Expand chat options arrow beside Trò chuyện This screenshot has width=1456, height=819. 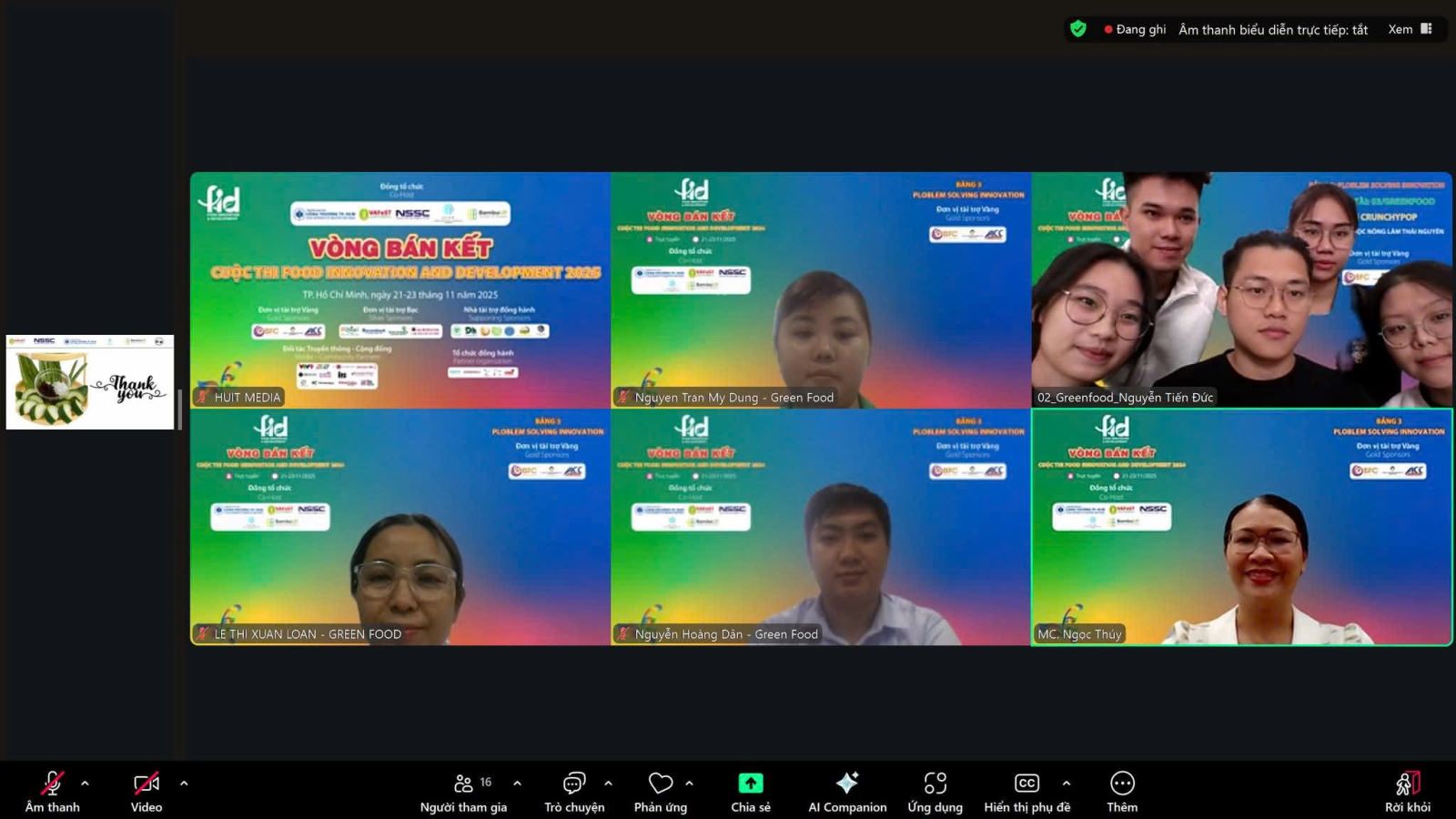608,783
